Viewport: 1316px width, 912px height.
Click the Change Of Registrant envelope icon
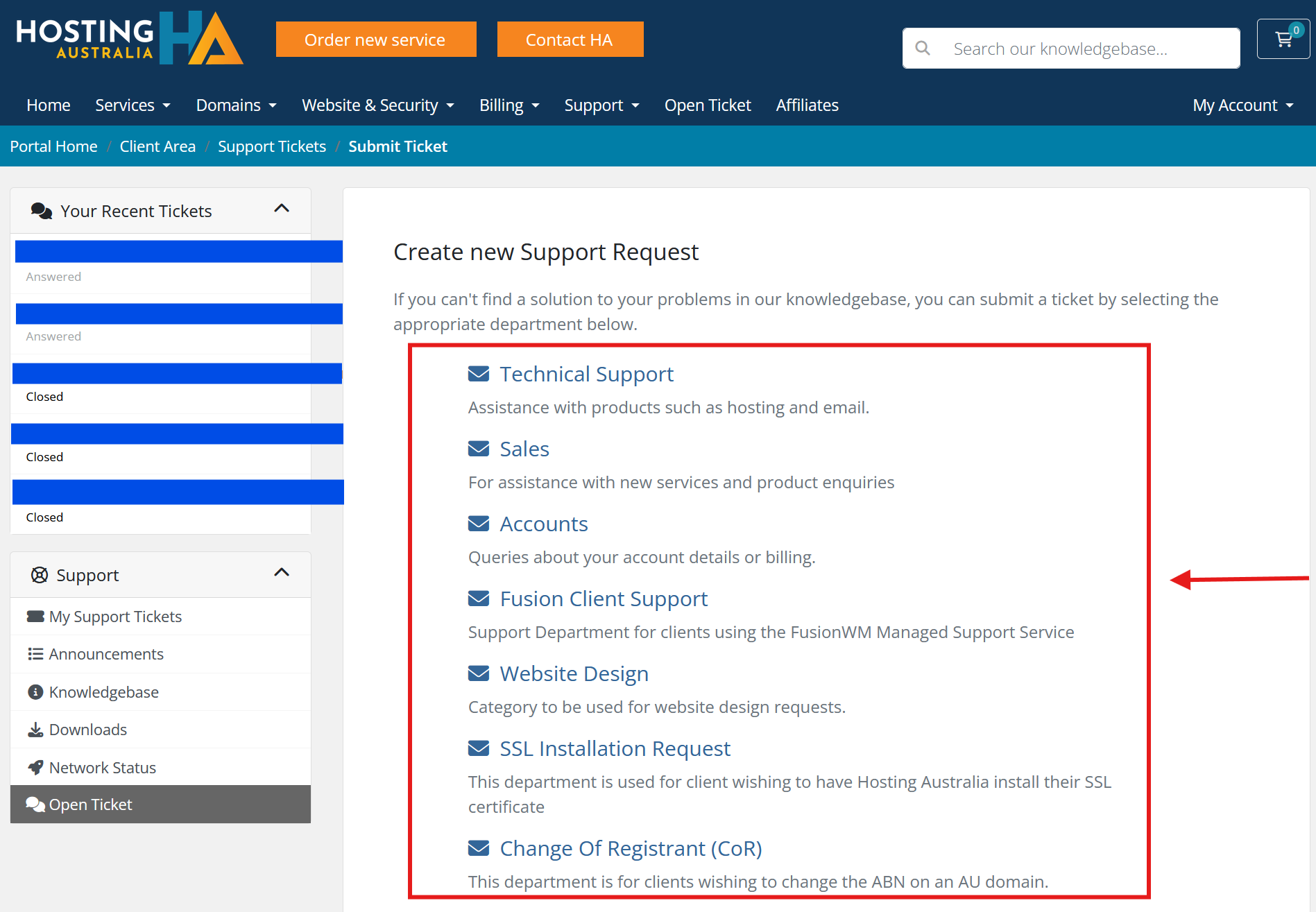(479, 848)
